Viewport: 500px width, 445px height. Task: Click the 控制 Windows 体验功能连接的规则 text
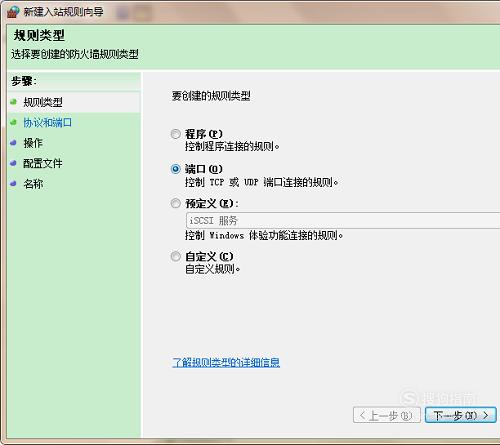264,236
